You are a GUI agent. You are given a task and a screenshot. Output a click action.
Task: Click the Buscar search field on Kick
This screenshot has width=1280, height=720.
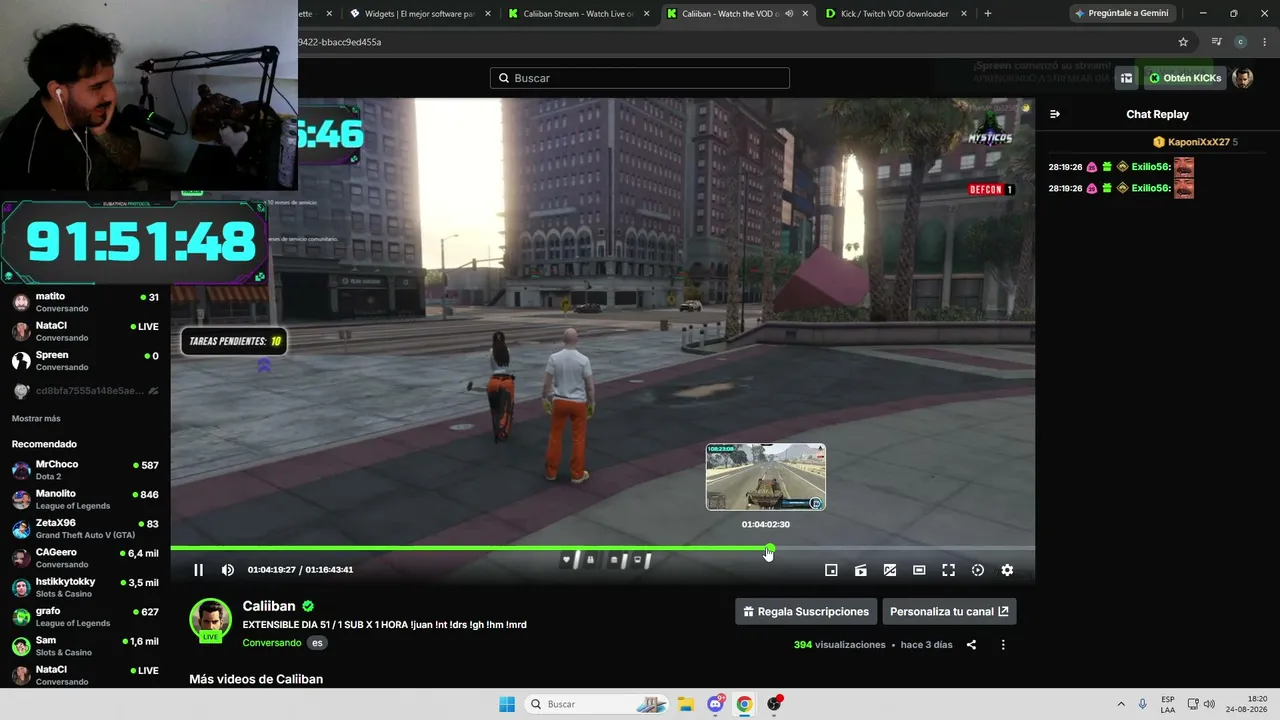(640, 78)
